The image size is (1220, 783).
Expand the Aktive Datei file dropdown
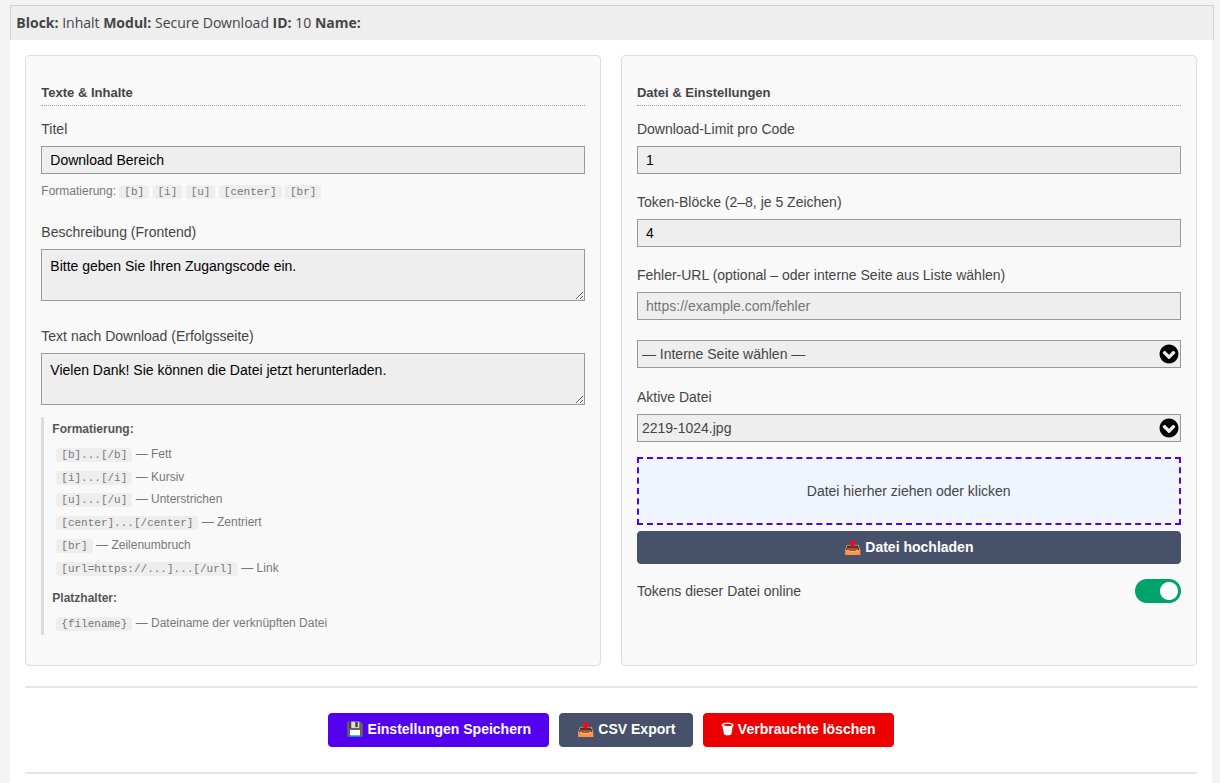click(908, 428)
